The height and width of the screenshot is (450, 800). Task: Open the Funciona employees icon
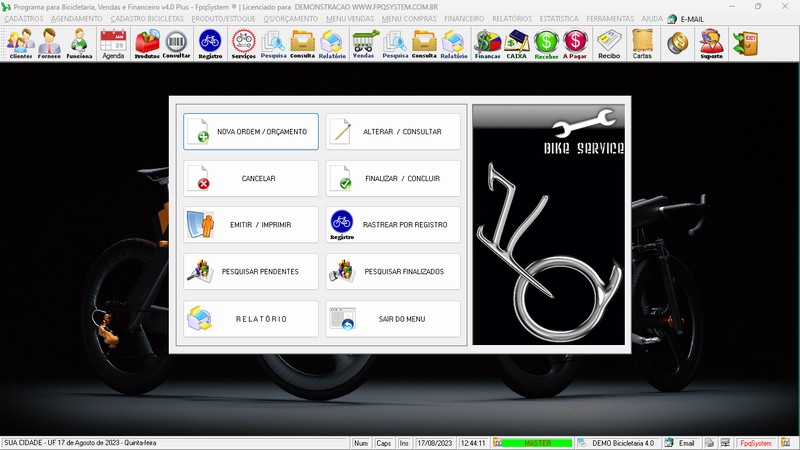pos(79,44)
